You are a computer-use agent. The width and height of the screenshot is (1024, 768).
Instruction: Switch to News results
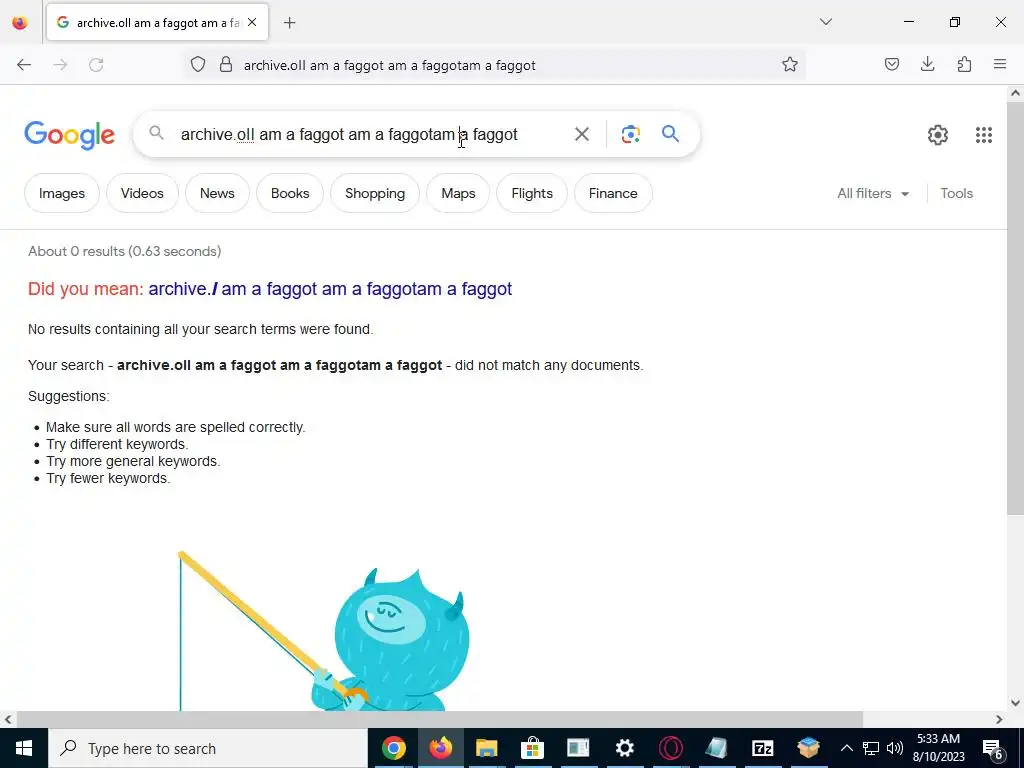[x=217, y=193]
